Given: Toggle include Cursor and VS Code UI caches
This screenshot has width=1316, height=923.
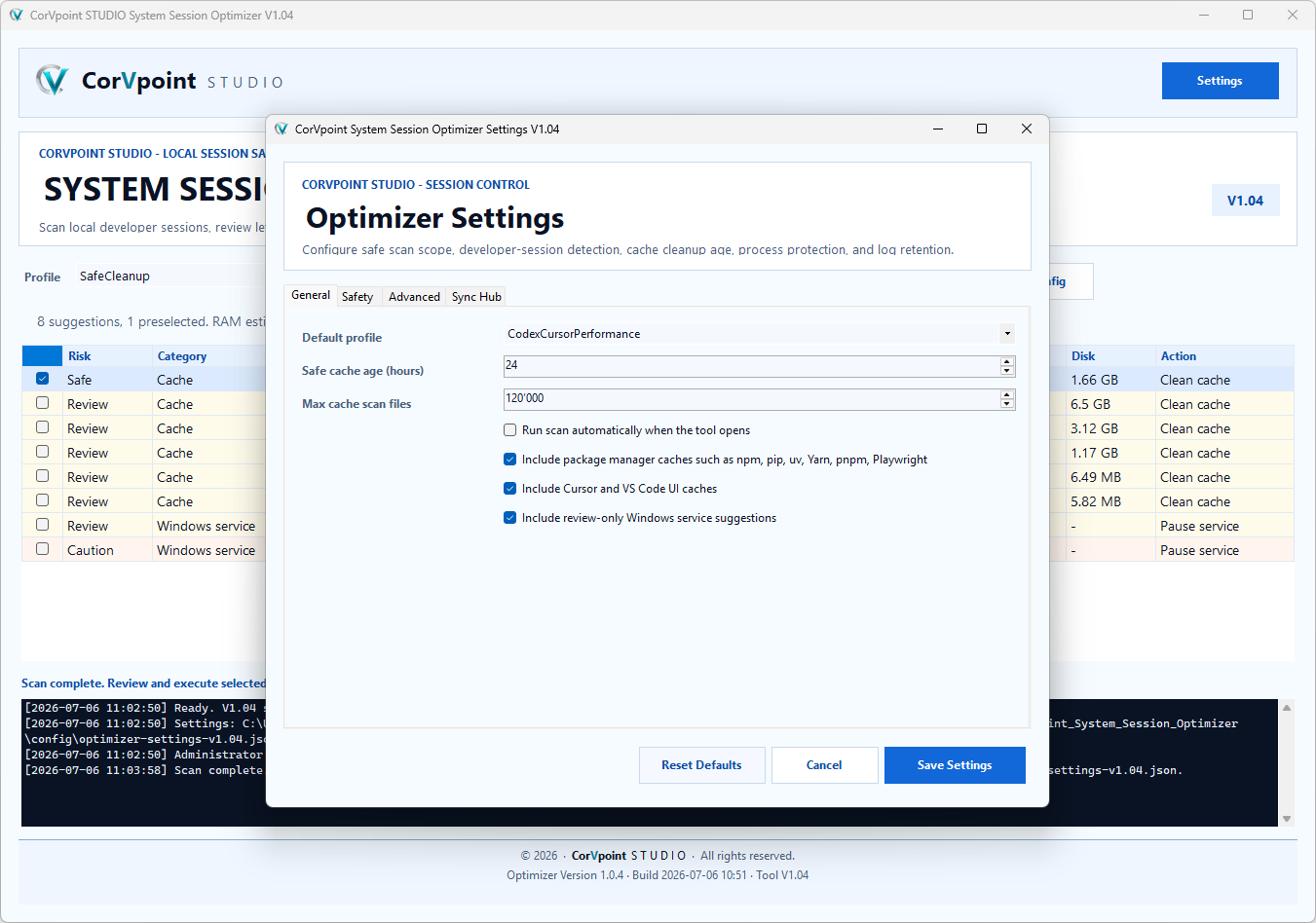Looking at the screenshot, I should pyautogui.click(x=509, y=489).
